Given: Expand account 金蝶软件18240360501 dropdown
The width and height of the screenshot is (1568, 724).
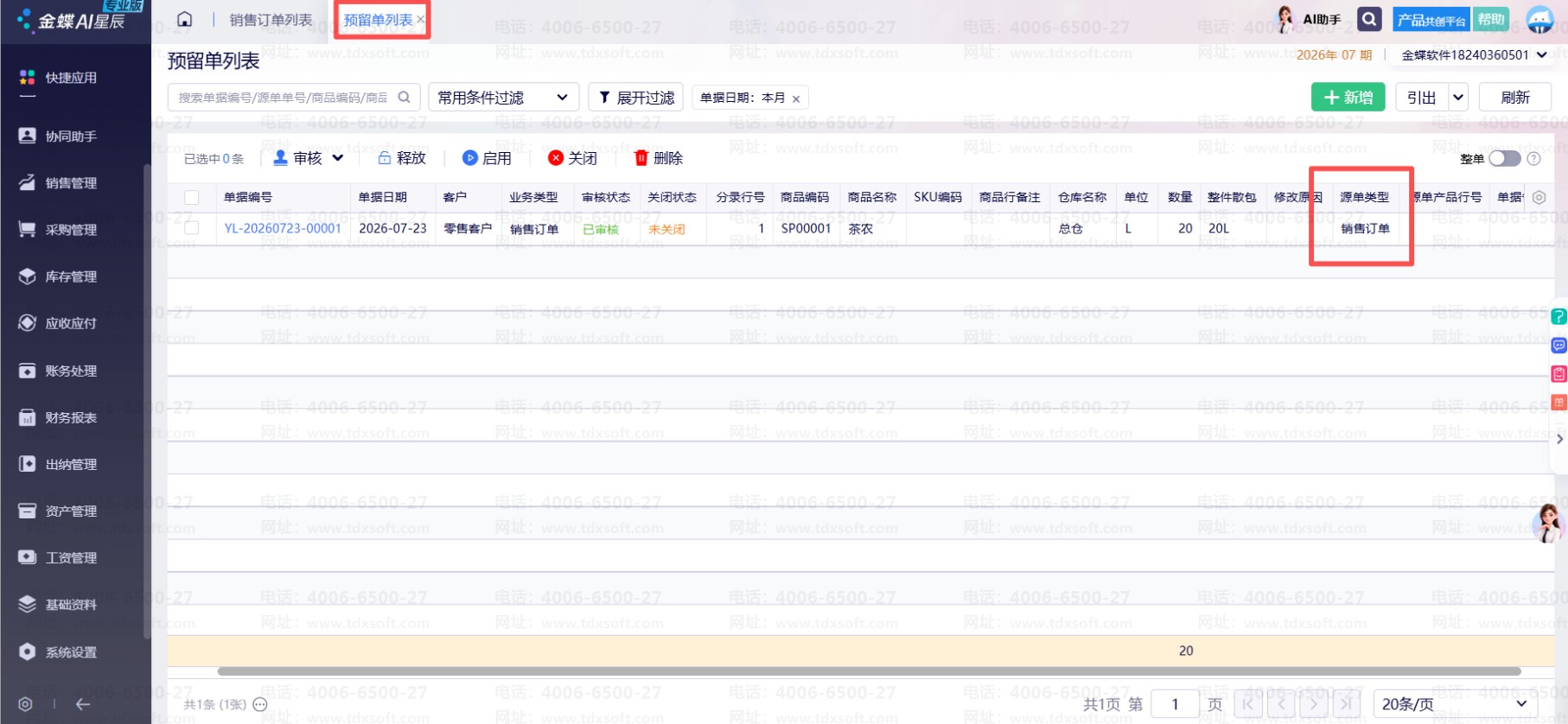Looking at the screenshot, I should point(1474,54).
